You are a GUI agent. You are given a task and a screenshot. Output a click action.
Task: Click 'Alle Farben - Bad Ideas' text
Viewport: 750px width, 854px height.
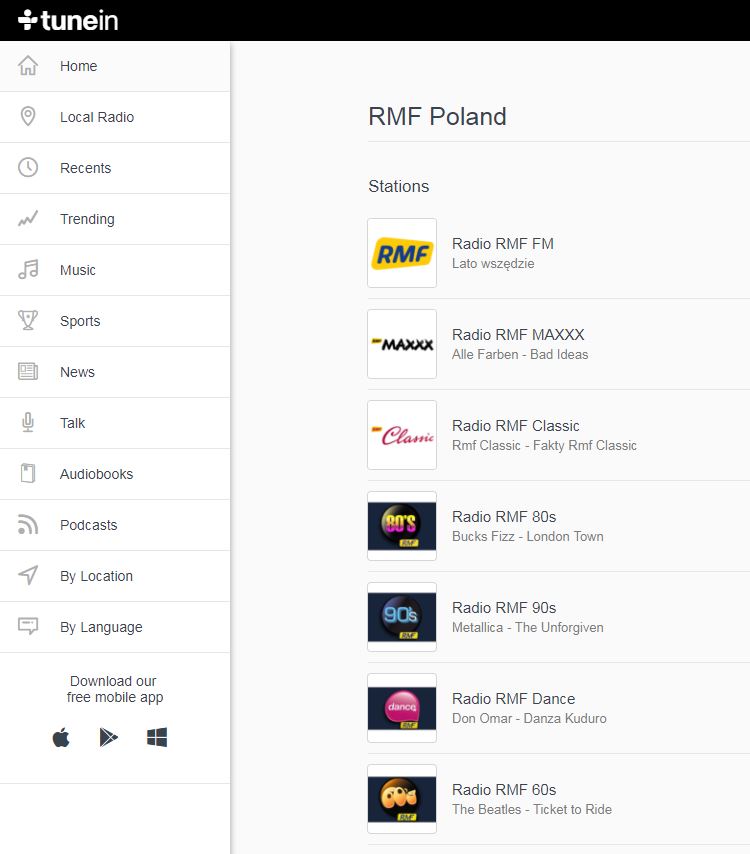pos(520,355)
